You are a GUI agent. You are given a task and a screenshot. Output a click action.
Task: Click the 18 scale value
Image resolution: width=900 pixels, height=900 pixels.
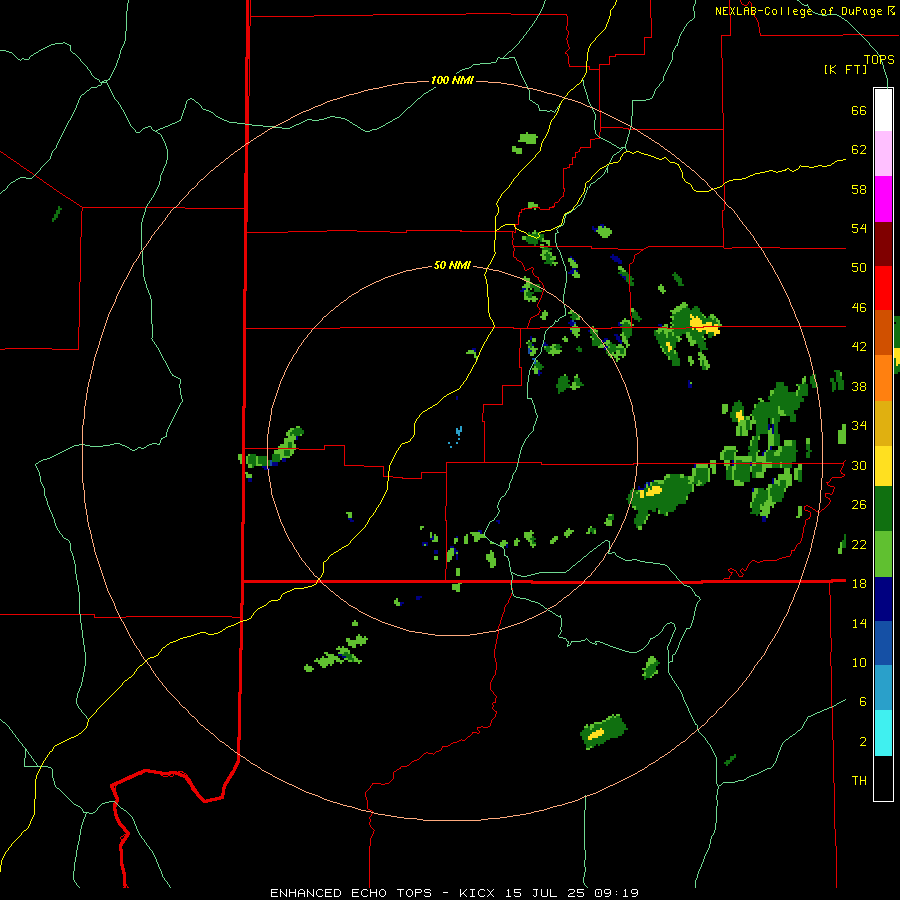pos(859,584)
